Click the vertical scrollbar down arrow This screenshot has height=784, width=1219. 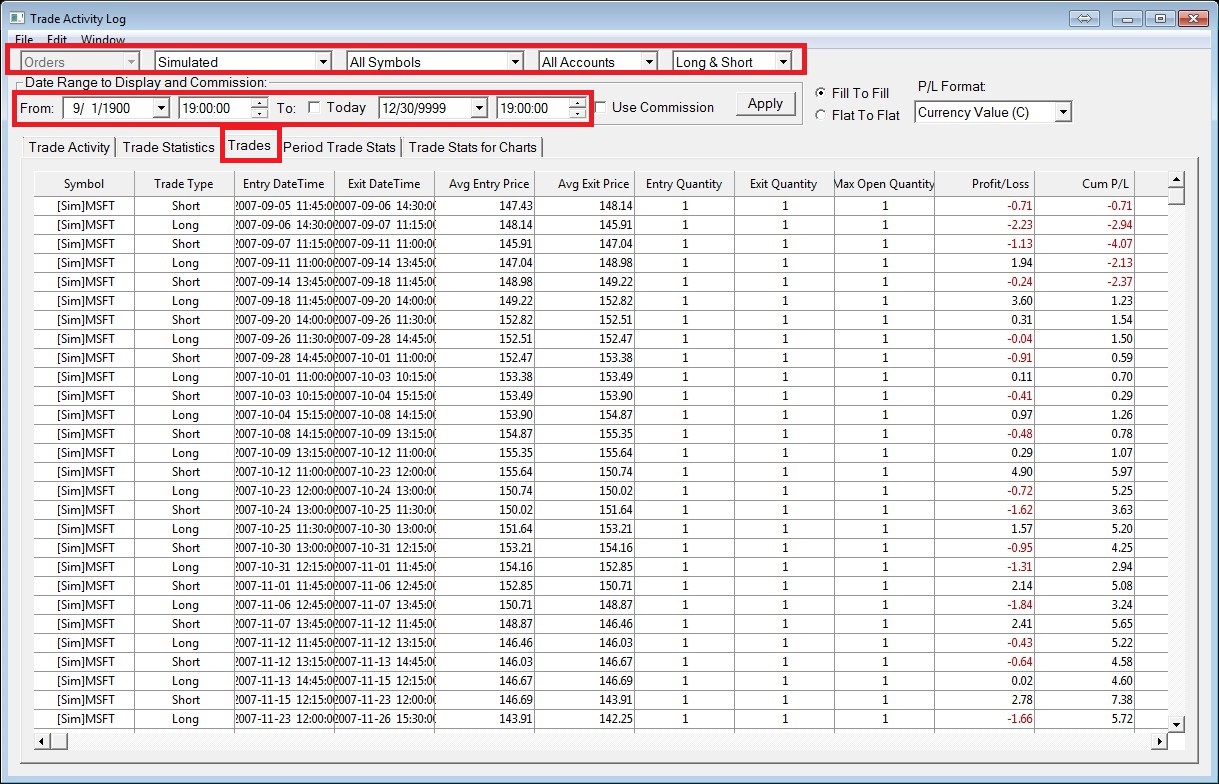[1177, 724]
